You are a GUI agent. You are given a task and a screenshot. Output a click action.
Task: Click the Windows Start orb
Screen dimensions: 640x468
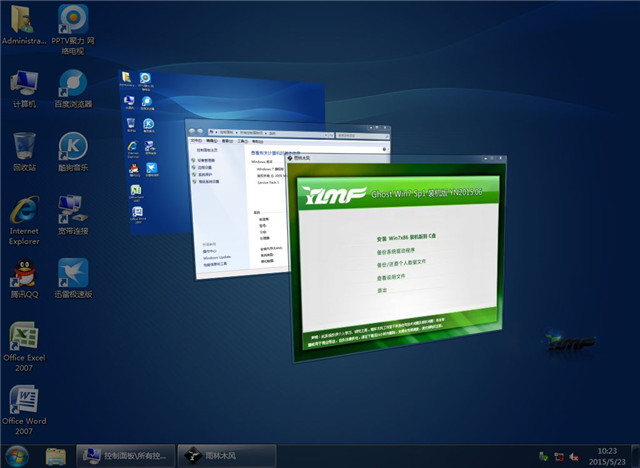(17, 456)
